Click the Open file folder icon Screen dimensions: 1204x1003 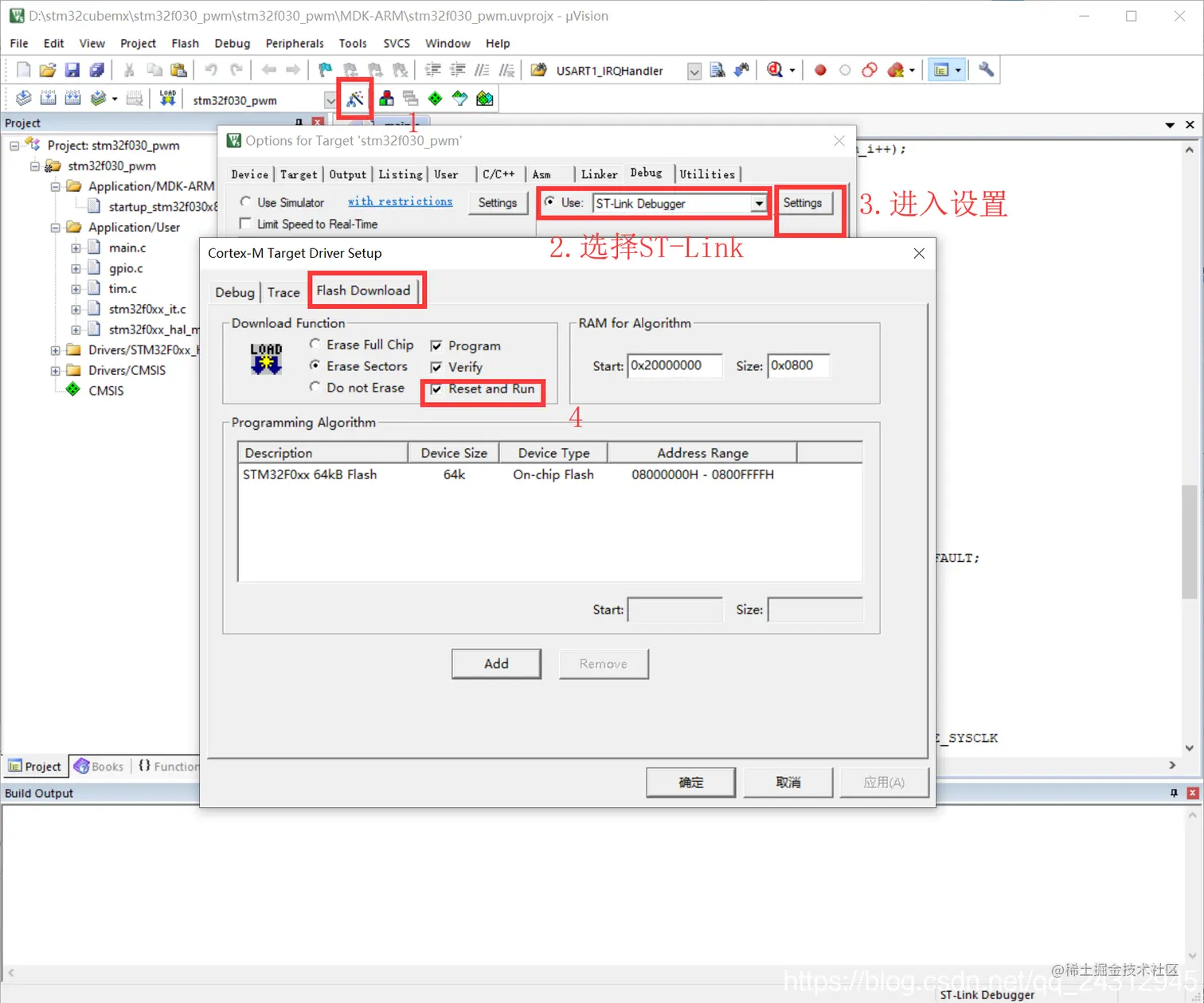point(48,70)
